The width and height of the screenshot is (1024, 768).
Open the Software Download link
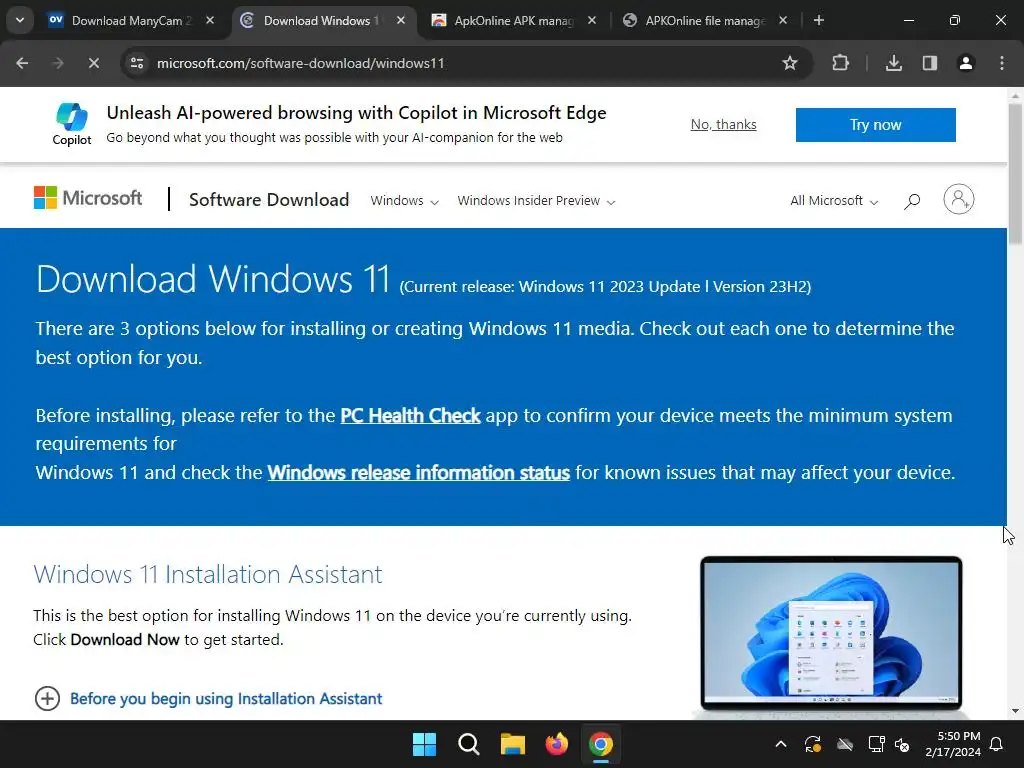point(269,200)
